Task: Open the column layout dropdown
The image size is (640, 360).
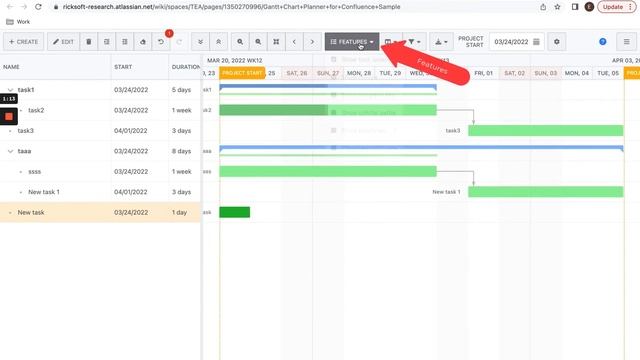Action: (391, 42)
